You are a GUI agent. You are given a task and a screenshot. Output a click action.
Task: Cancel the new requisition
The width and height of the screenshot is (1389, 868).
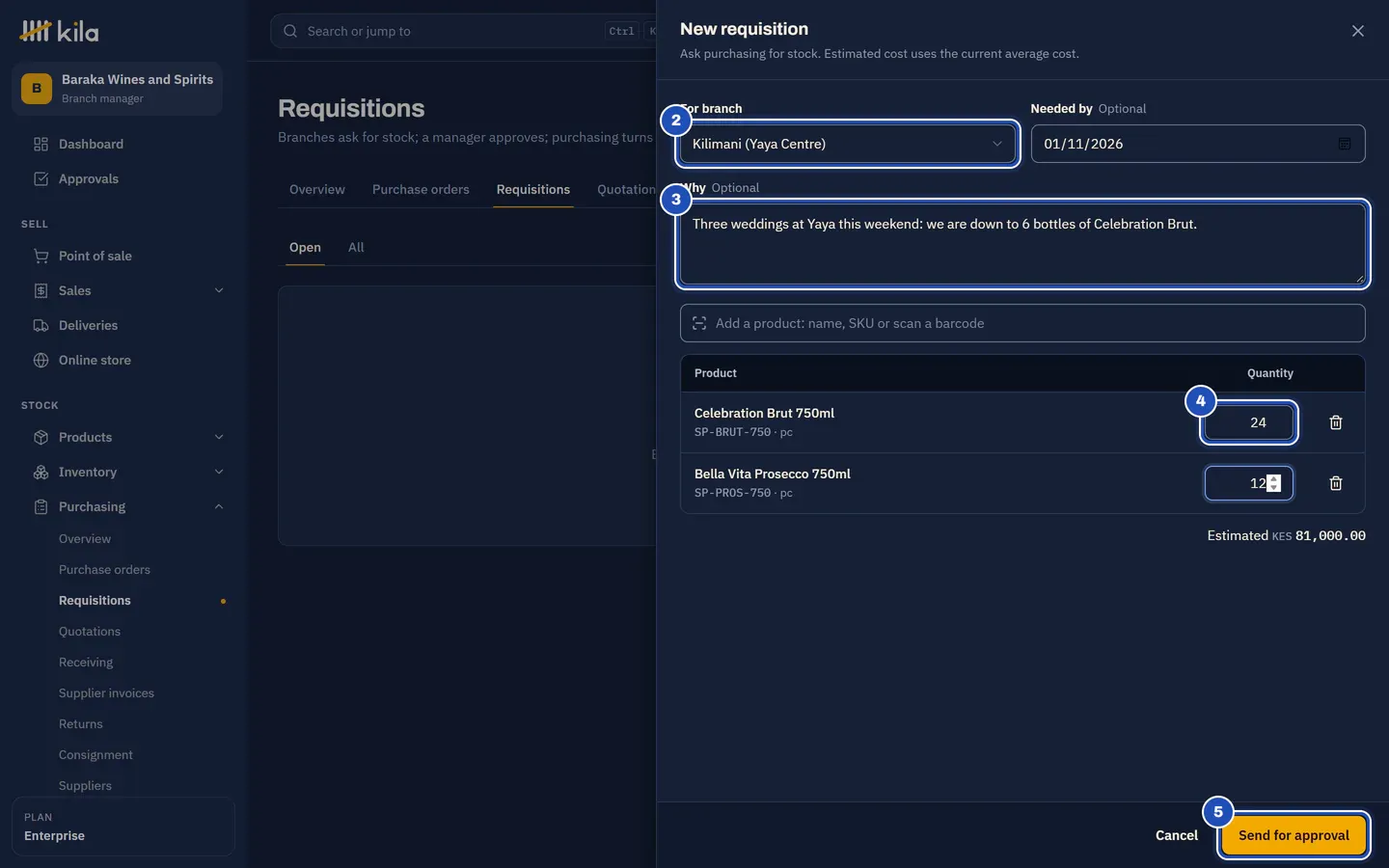click(x=1177, y=835)
